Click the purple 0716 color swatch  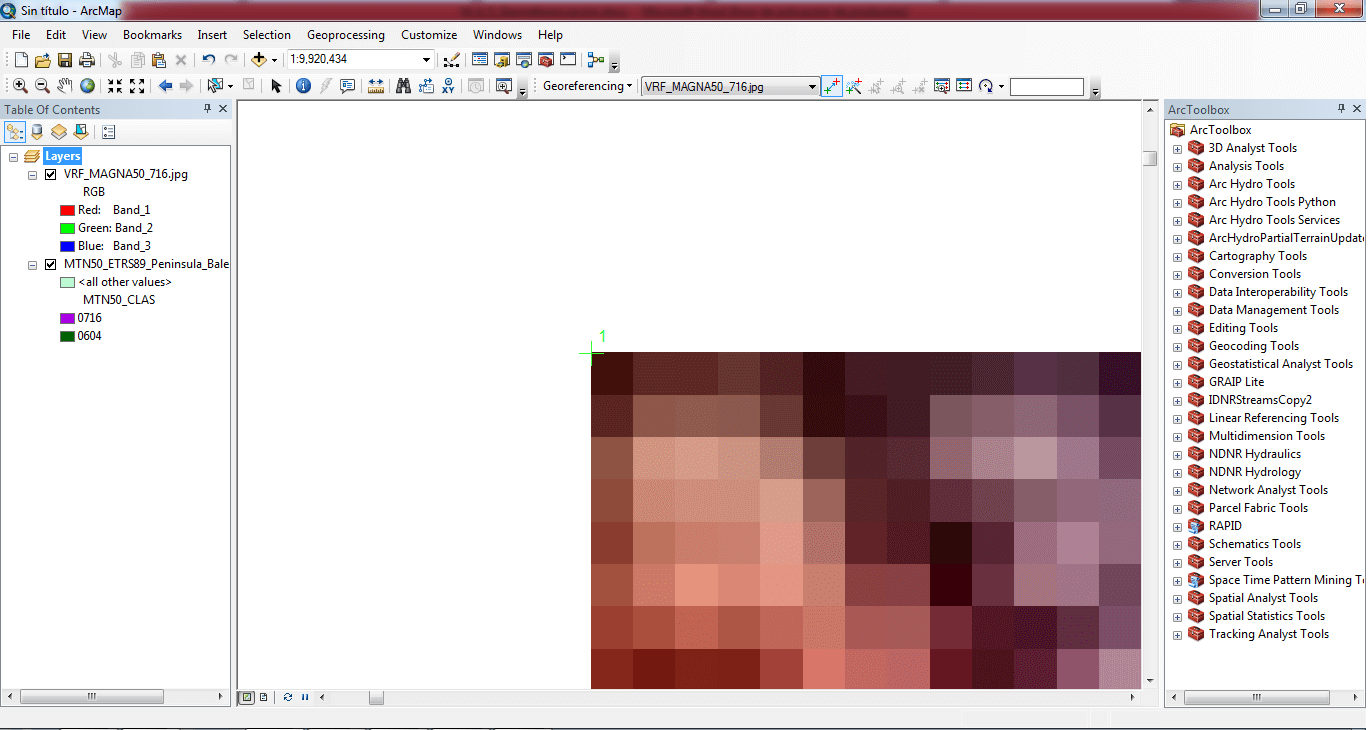pos(67,318)
